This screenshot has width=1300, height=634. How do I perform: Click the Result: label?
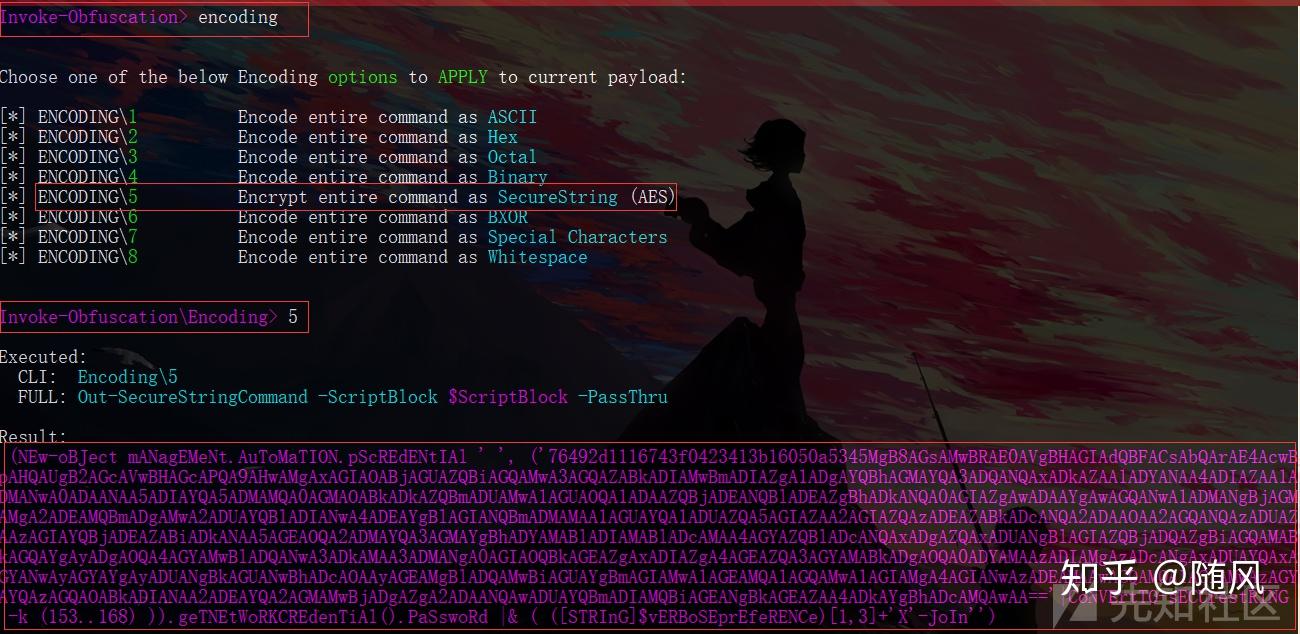(x=34, y=437)
